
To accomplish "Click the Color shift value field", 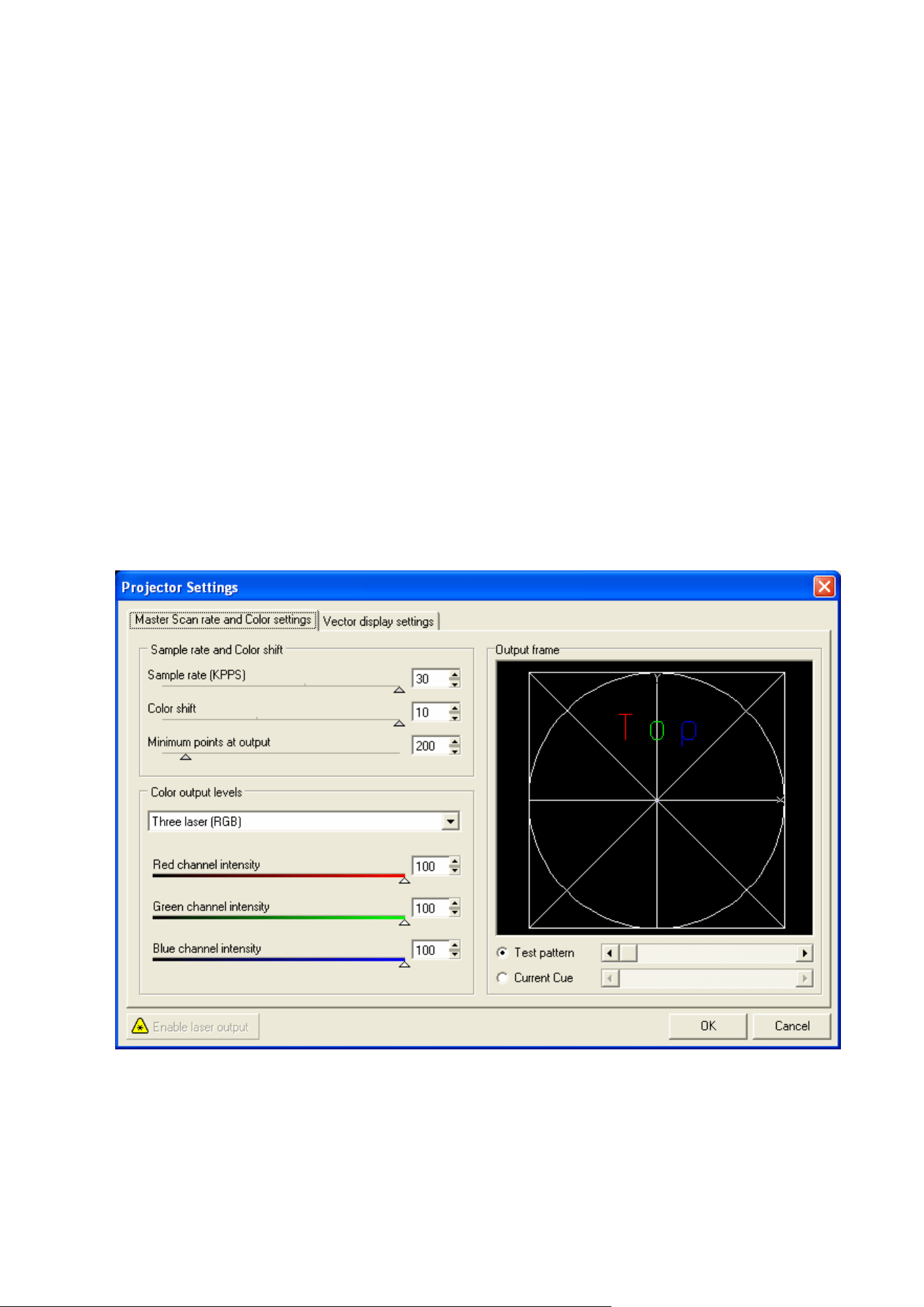I will (x=430, y=712).
